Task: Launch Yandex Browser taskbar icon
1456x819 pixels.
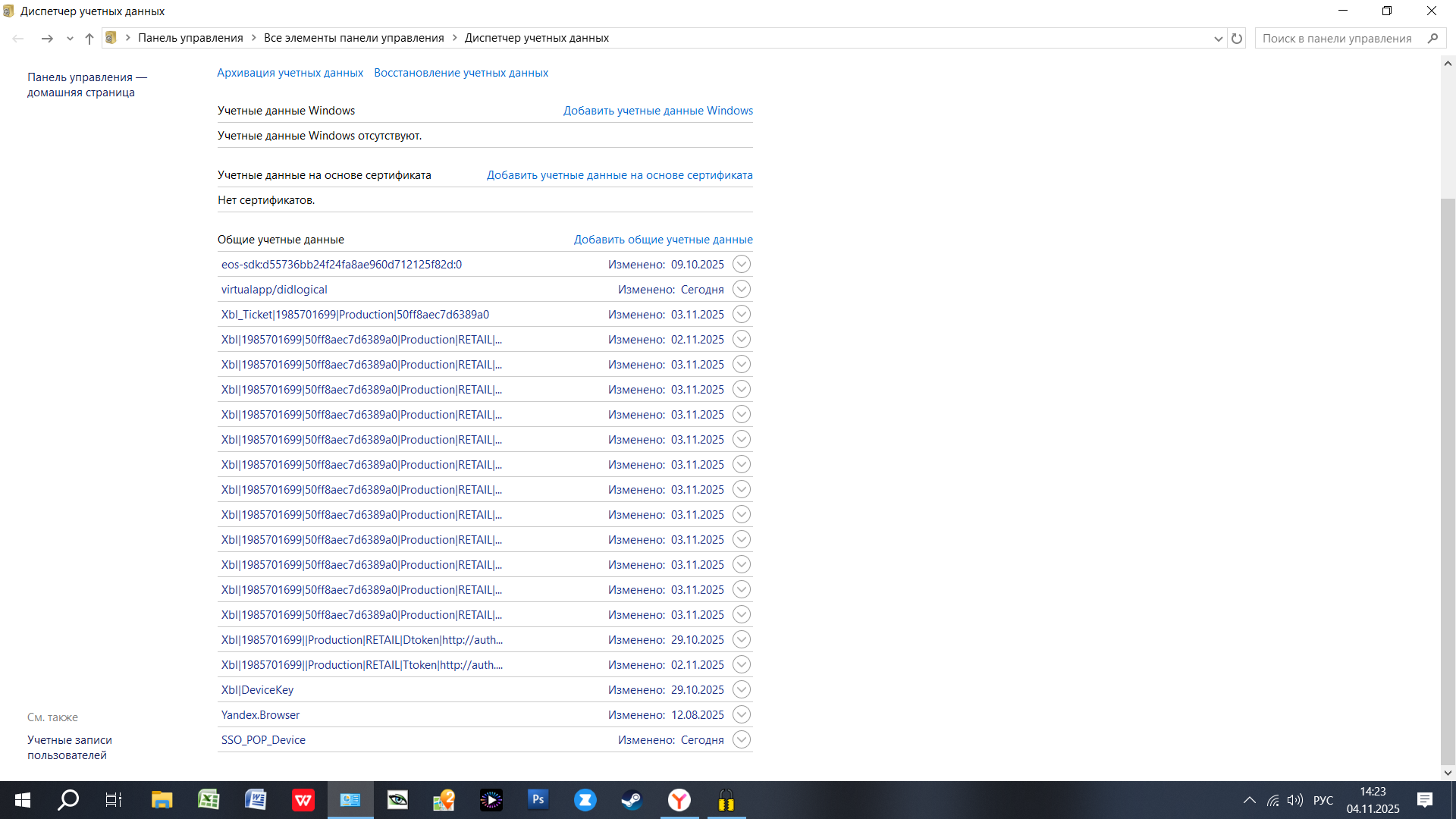Action: click(x=679, y=799)
